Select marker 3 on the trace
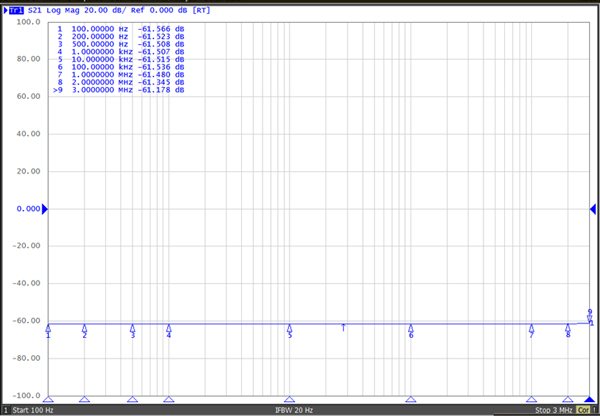Screen dimensions: 600x416 [x=132, y=327]
